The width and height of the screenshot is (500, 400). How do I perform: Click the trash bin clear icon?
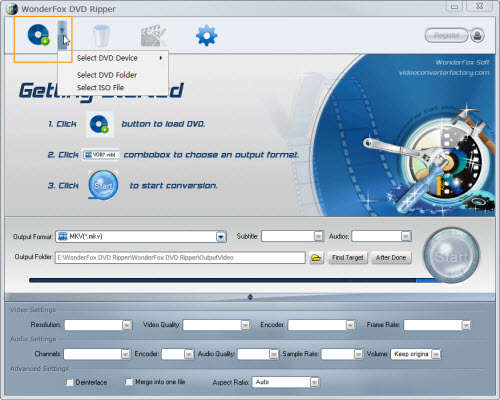(101, 36)
